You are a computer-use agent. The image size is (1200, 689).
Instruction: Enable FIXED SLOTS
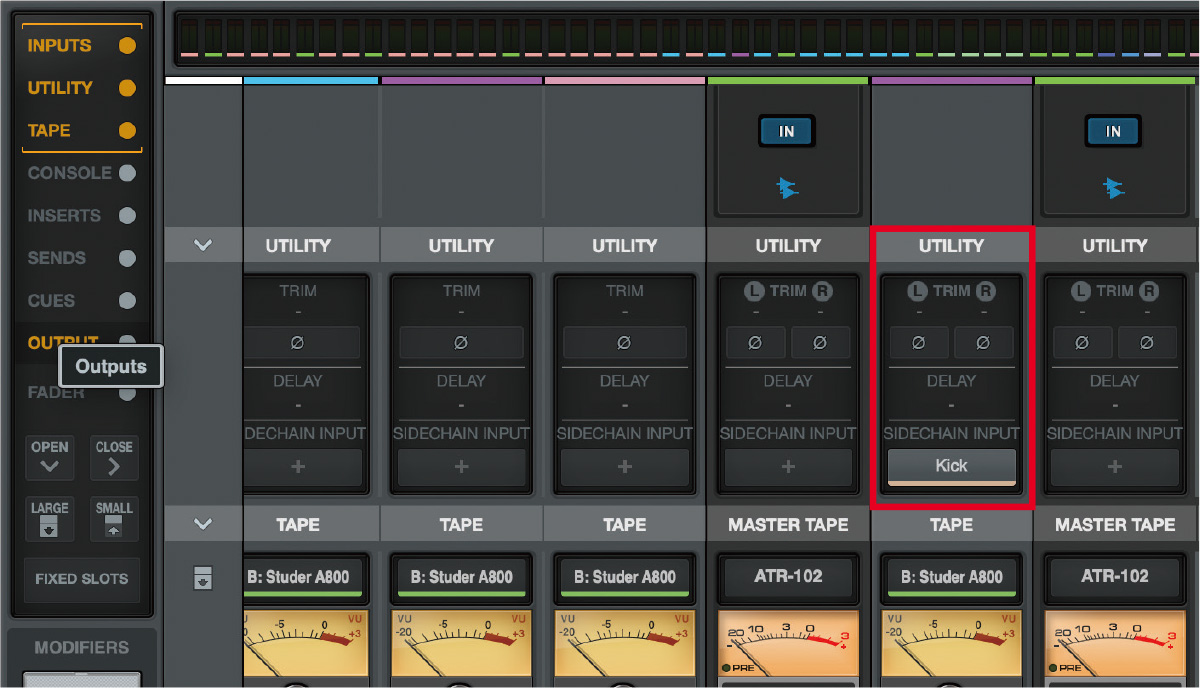click(x=81, y=579)
